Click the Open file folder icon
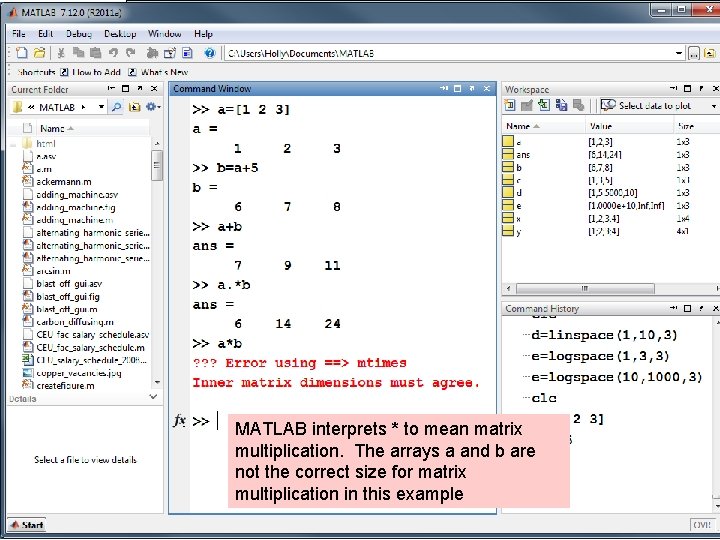 39,53
